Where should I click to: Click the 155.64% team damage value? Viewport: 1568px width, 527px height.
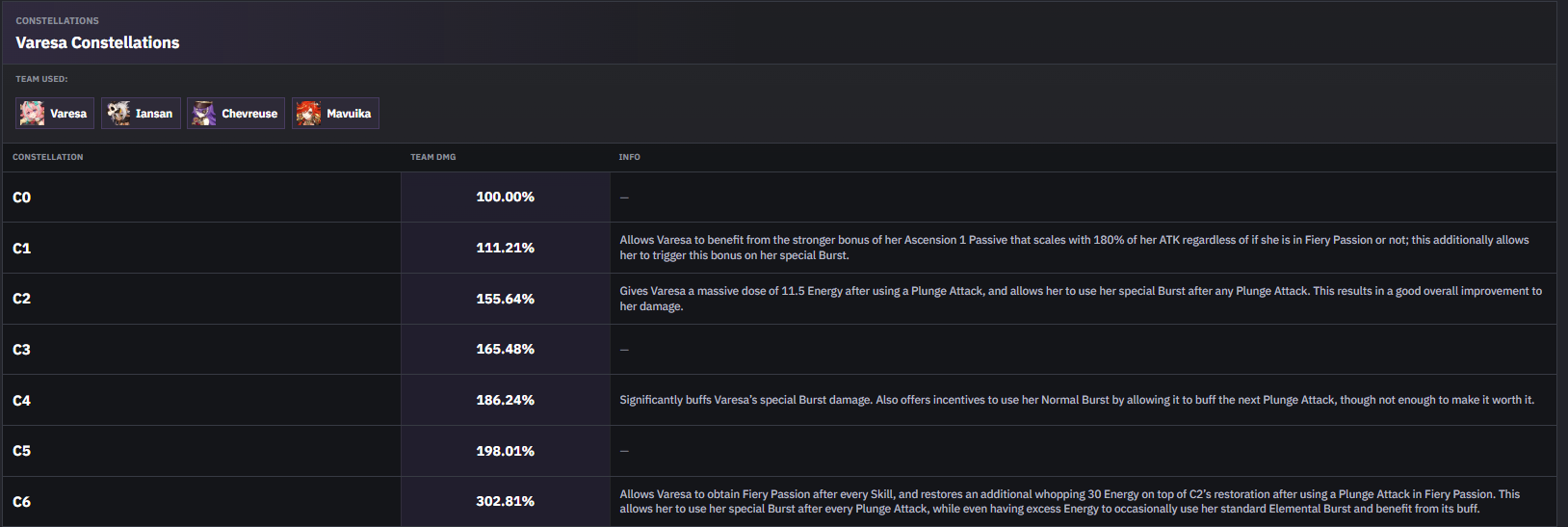click(506, 299)
